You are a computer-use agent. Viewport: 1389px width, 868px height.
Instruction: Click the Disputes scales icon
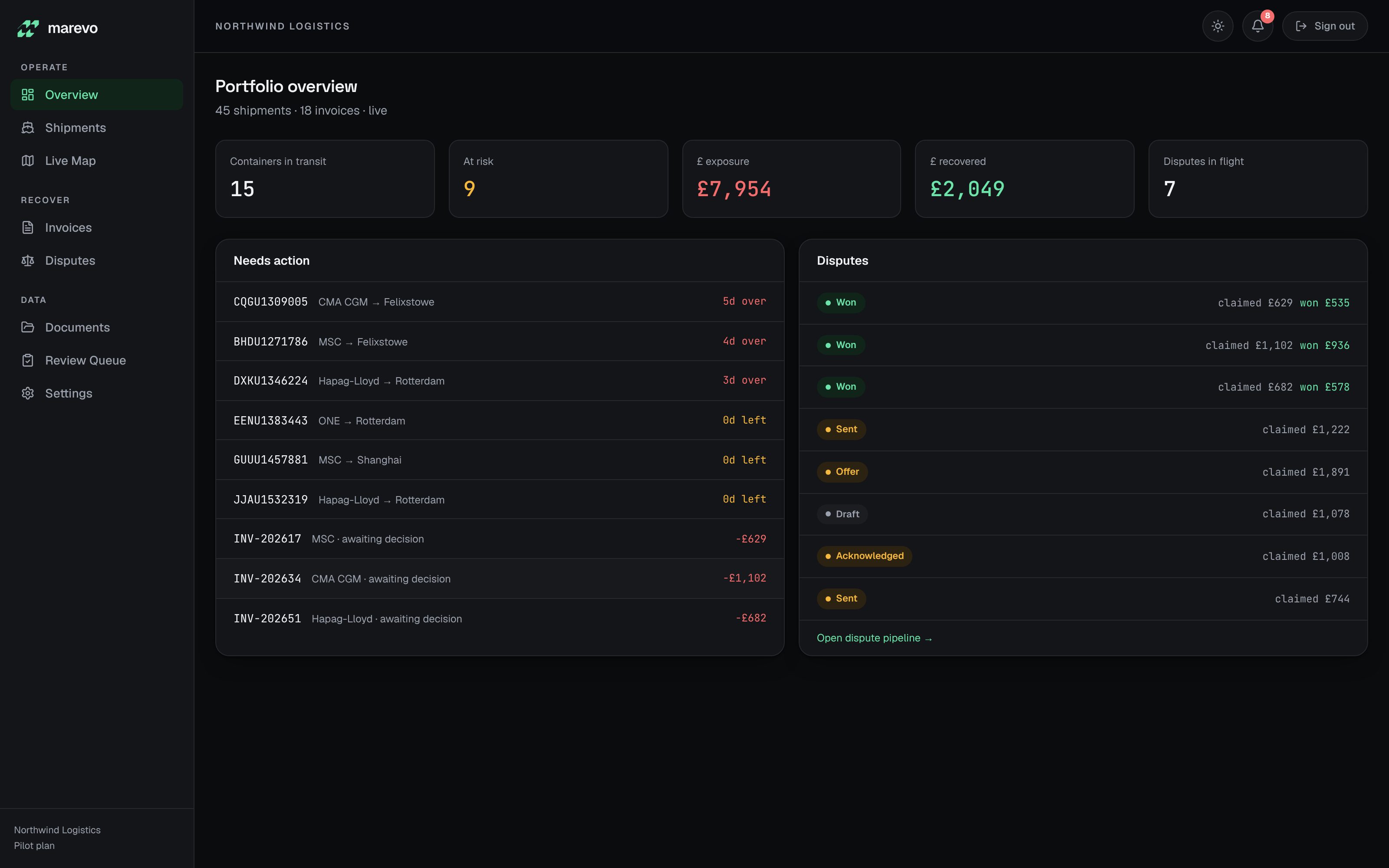point(27,261)
